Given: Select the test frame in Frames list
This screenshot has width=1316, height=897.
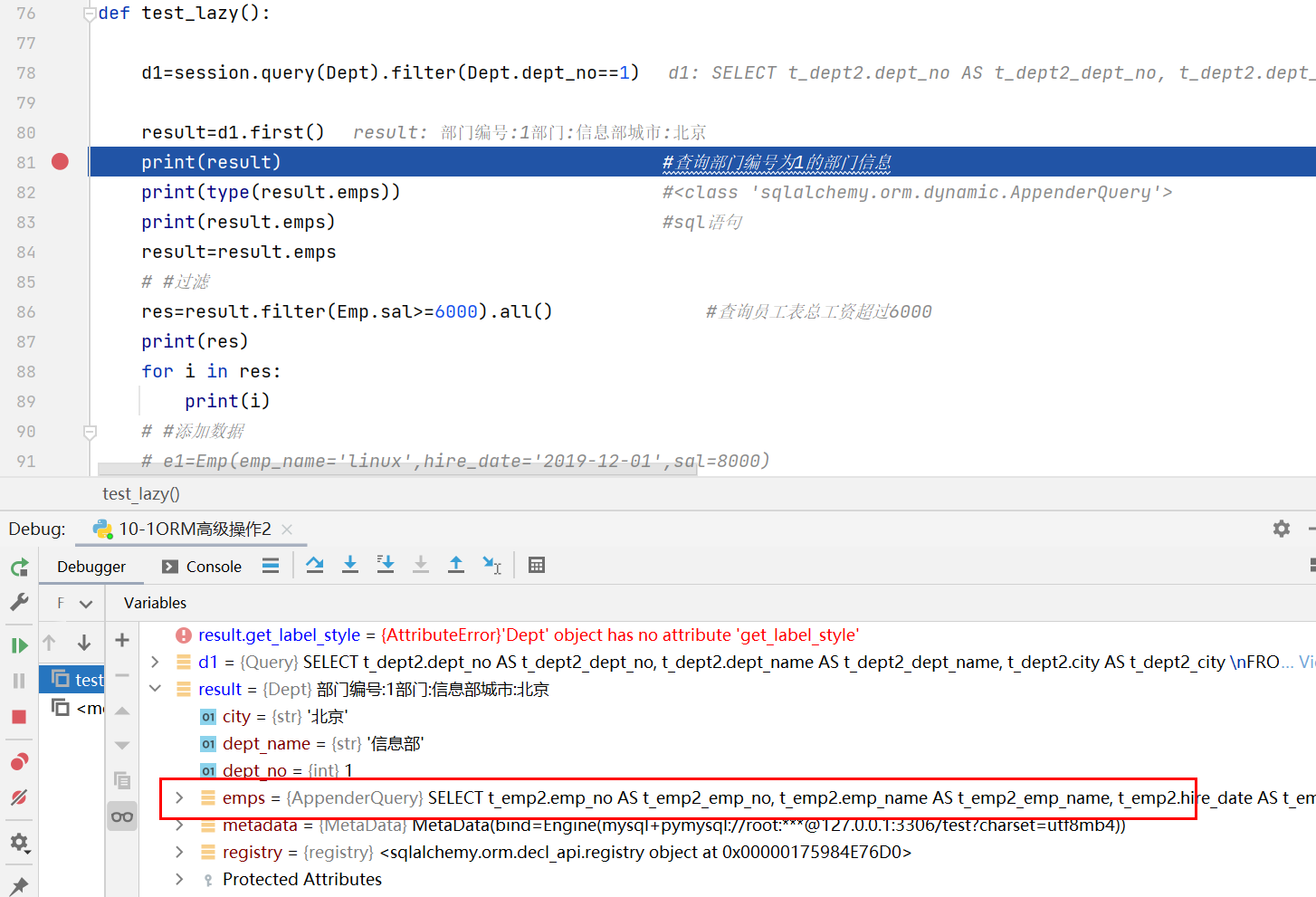Looking at the screenshot, I should pyautogui.click(x=73, y=680).
